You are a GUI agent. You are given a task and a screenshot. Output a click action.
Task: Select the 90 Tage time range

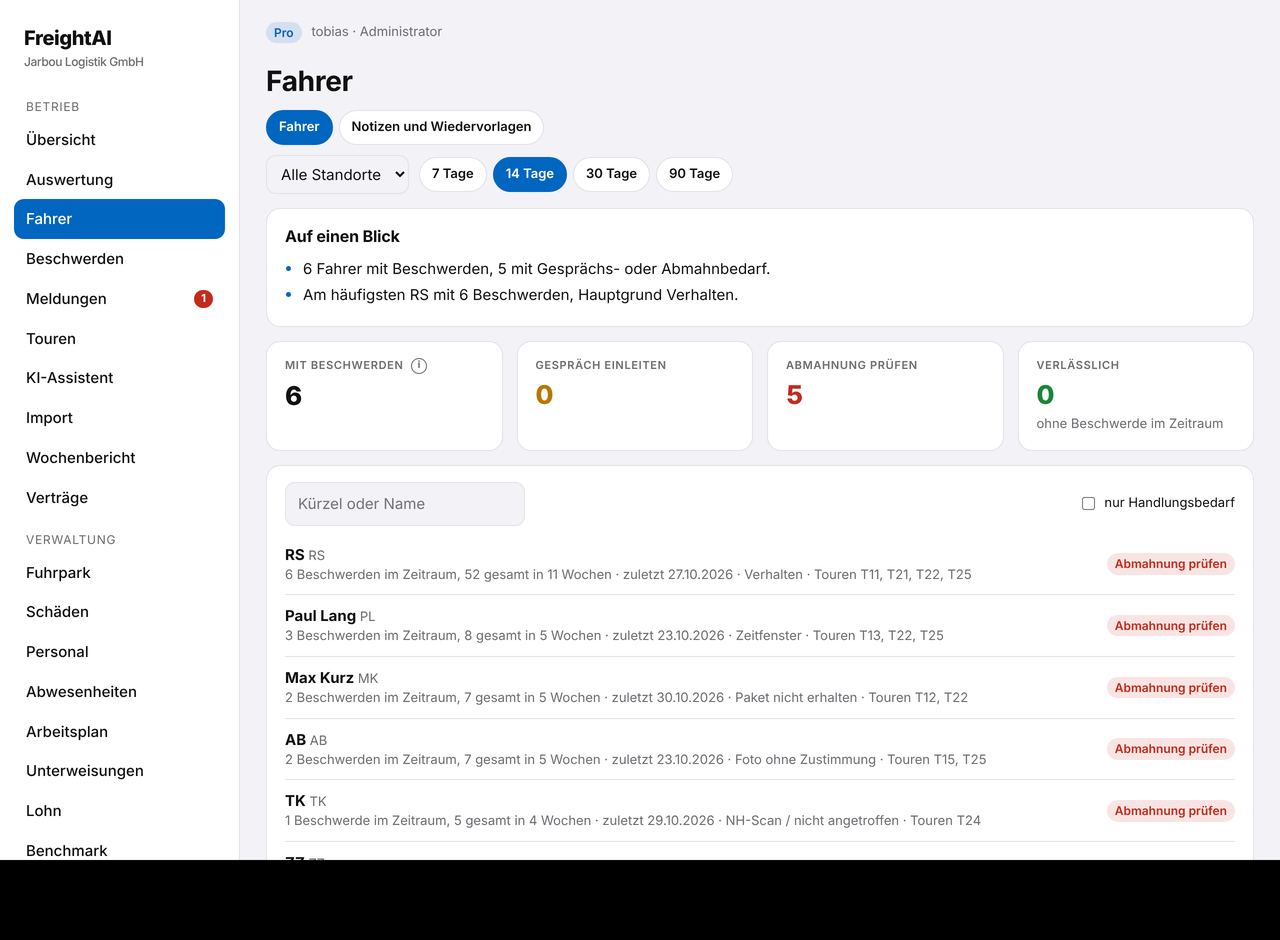(694, 174)
